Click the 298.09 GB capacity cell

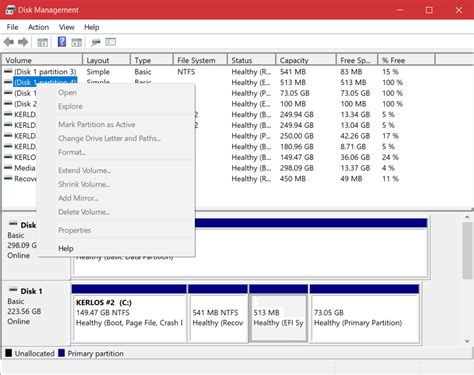(297, 168)
